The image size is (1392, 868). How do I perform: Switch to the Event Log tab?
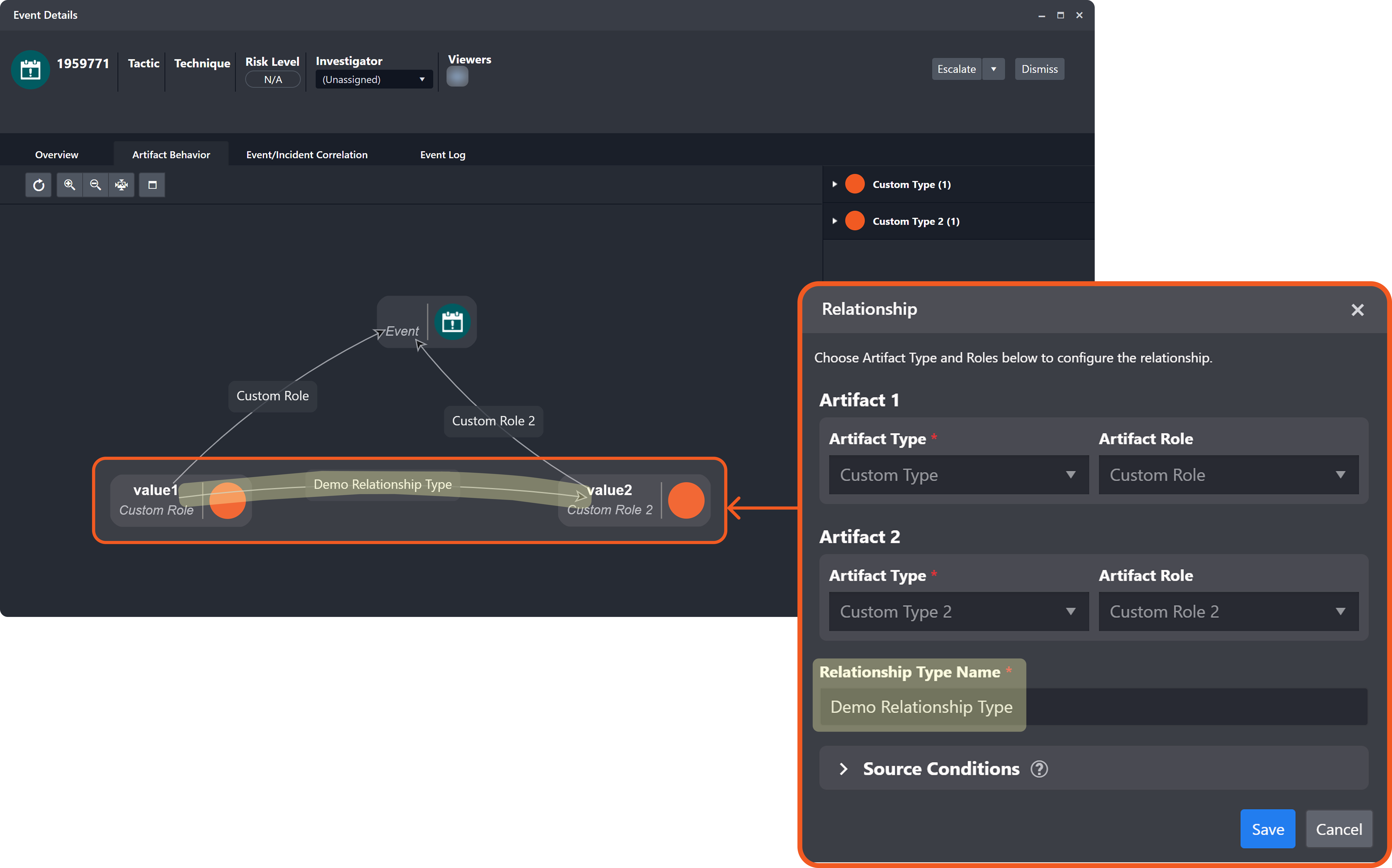[443, 154]
